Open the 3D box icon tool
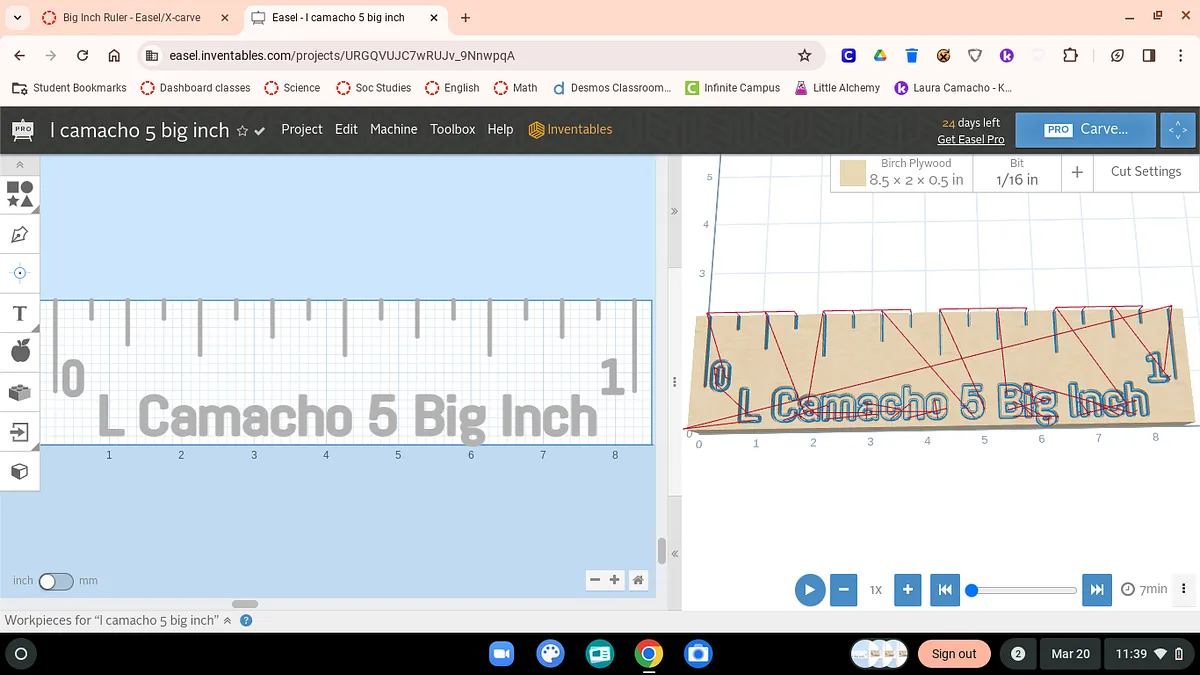Image resolution: width=1200 pixels, height=675 pixels. (x=20, y=471)
